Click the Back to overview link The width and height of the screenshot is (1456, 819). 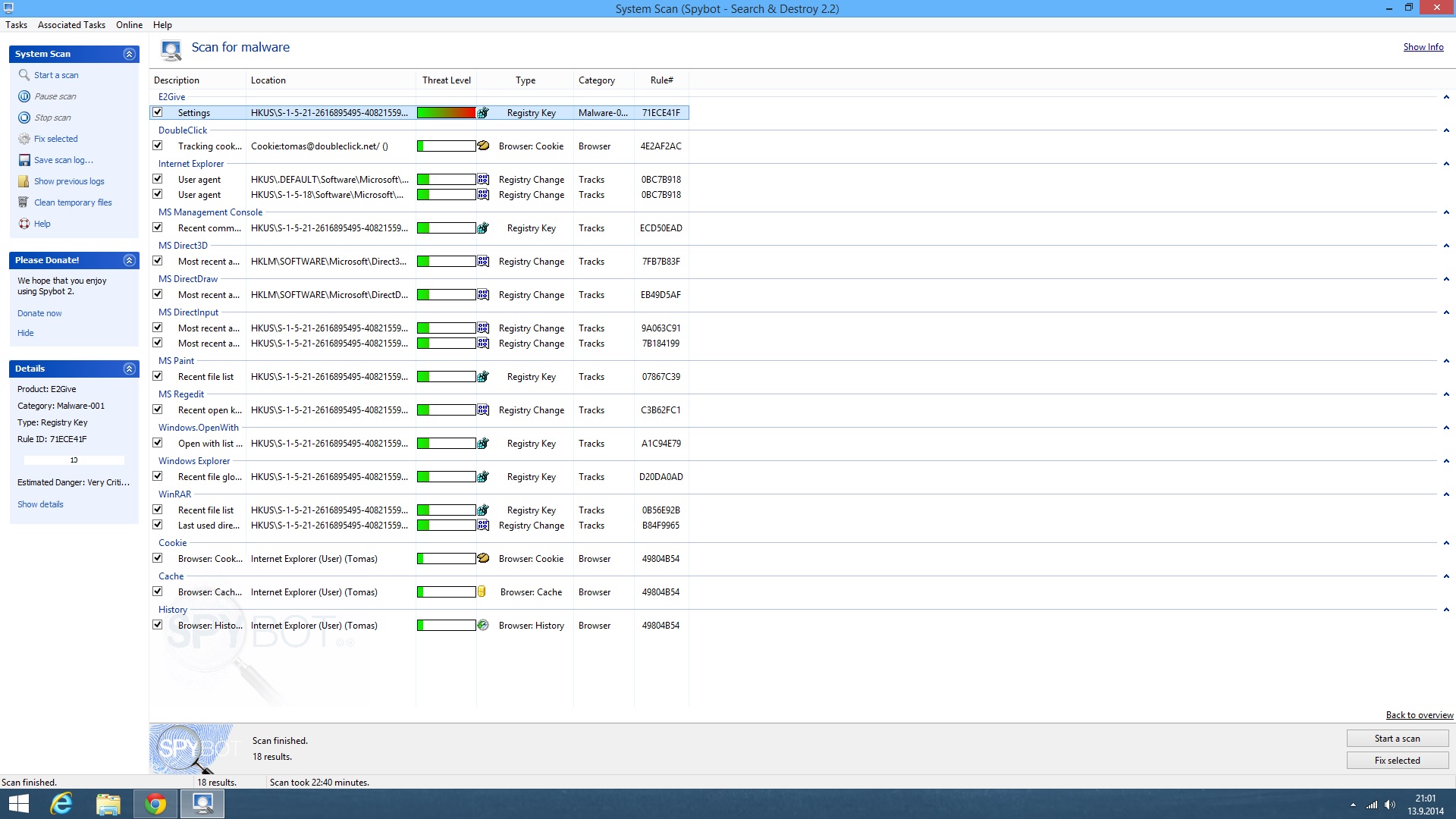point(1419,715)
